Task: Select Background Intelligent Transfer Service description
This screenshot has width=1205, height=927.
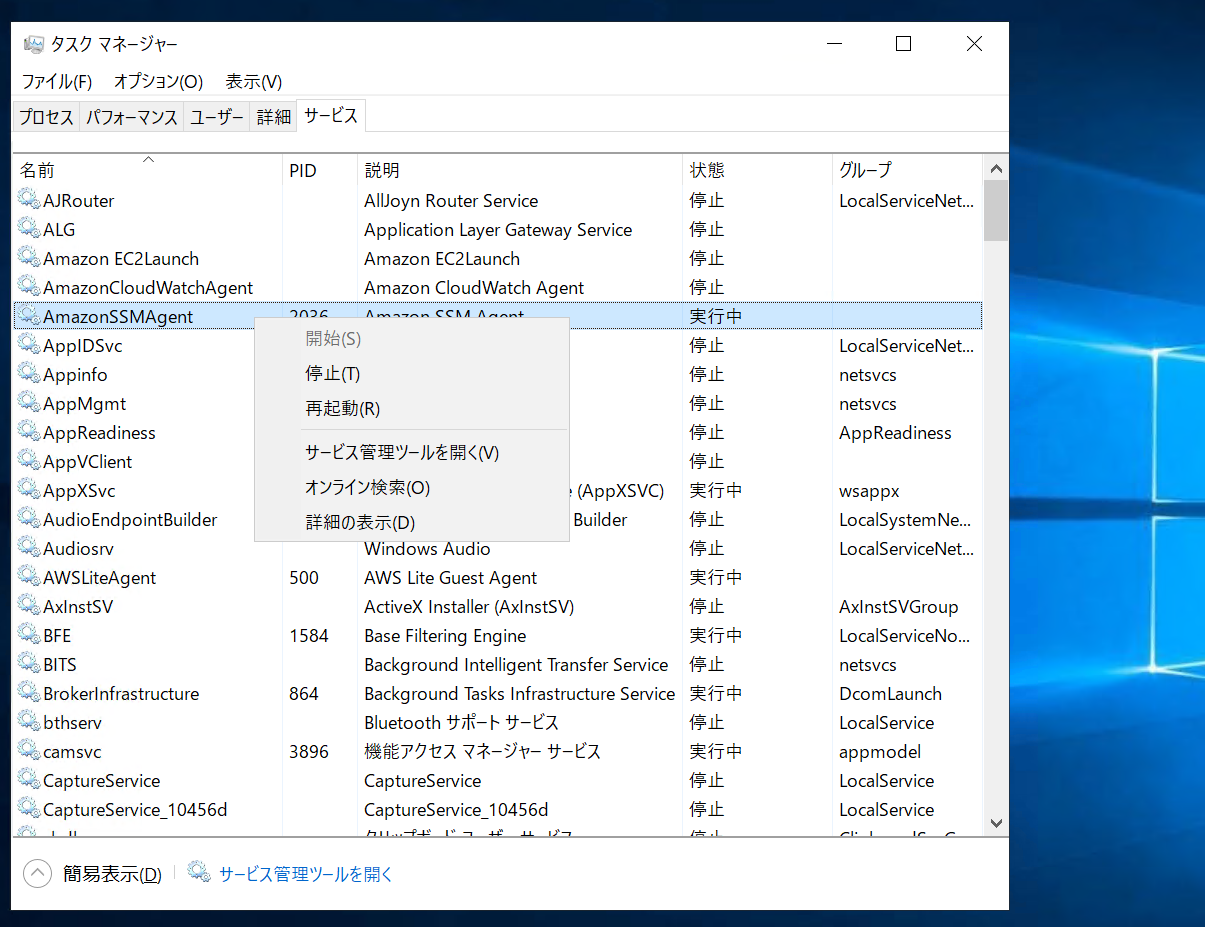Action: 516,664
